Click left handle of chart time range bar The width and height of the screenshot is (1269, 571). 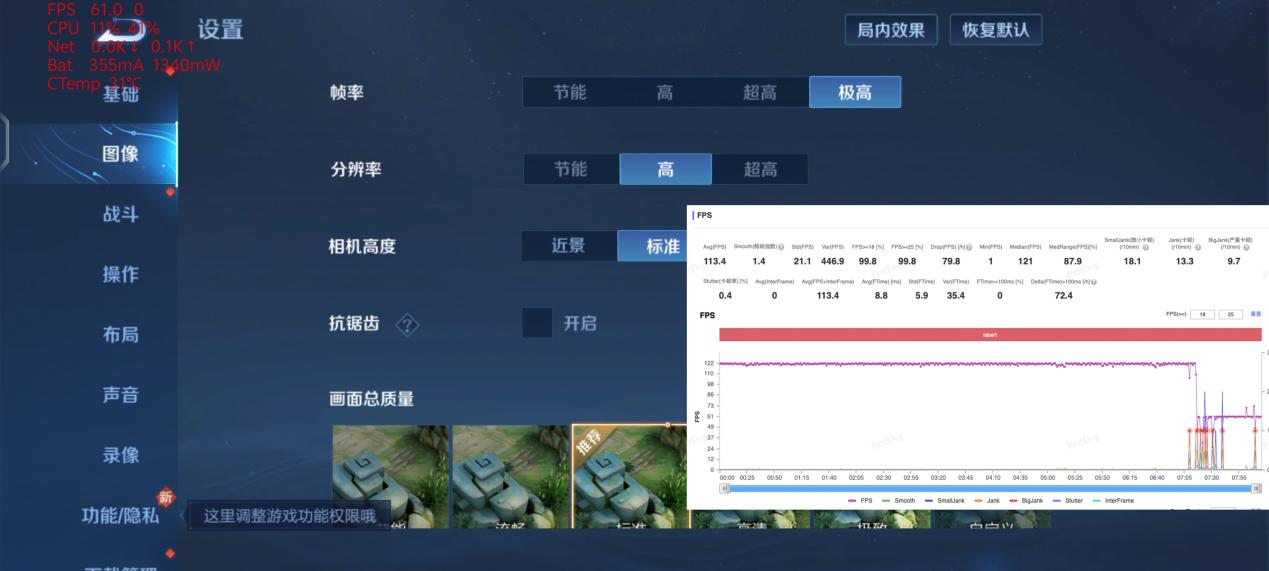click(x=725, y=488)
